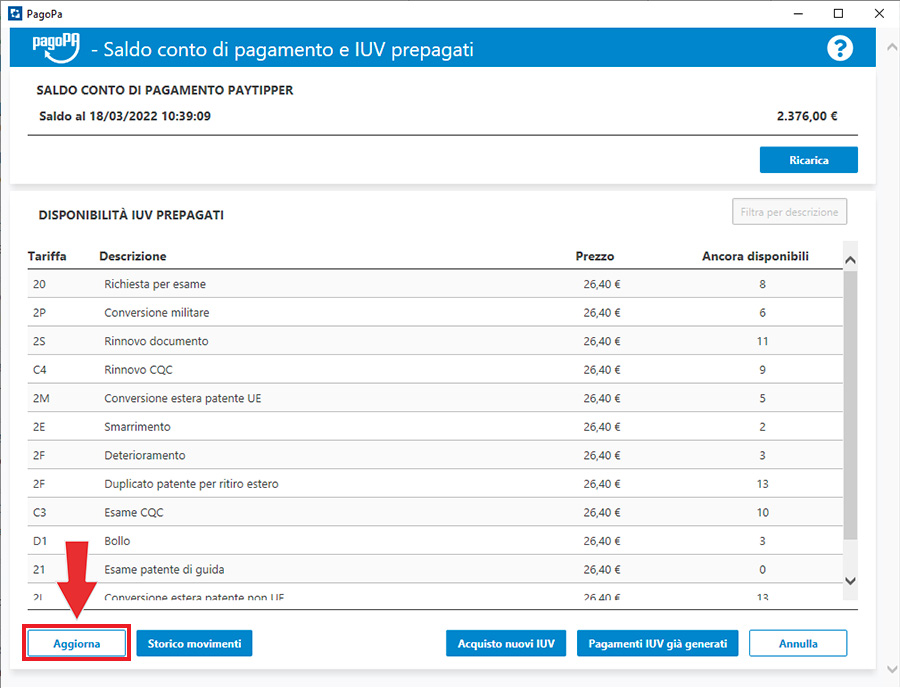Click the table vertical scrollbar thumb

click(851, 400)
